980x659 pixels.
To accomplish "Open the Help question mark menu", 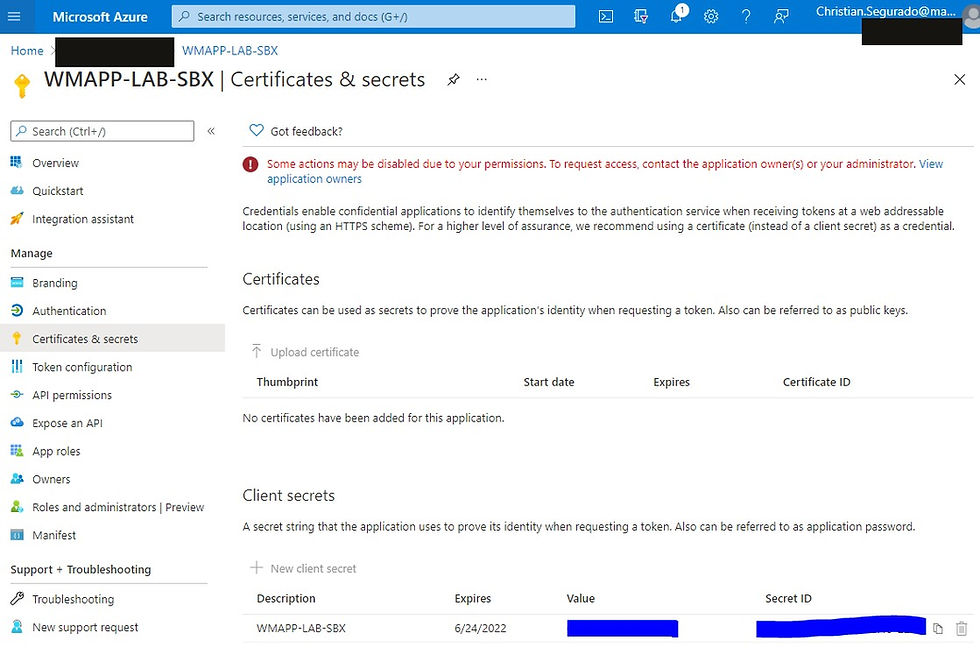I will click(746, 17).
